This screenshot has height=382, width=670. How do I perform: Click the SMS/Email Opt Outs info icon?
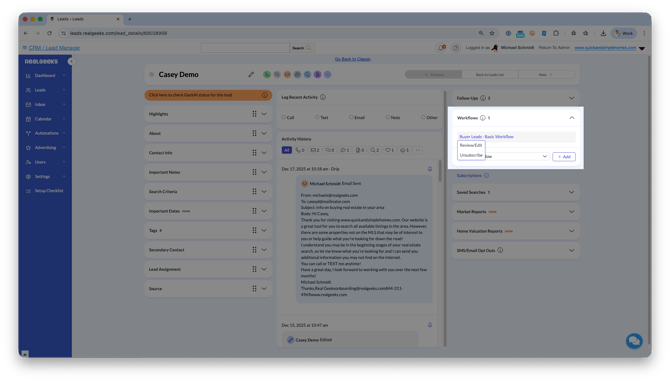point(500,250)
